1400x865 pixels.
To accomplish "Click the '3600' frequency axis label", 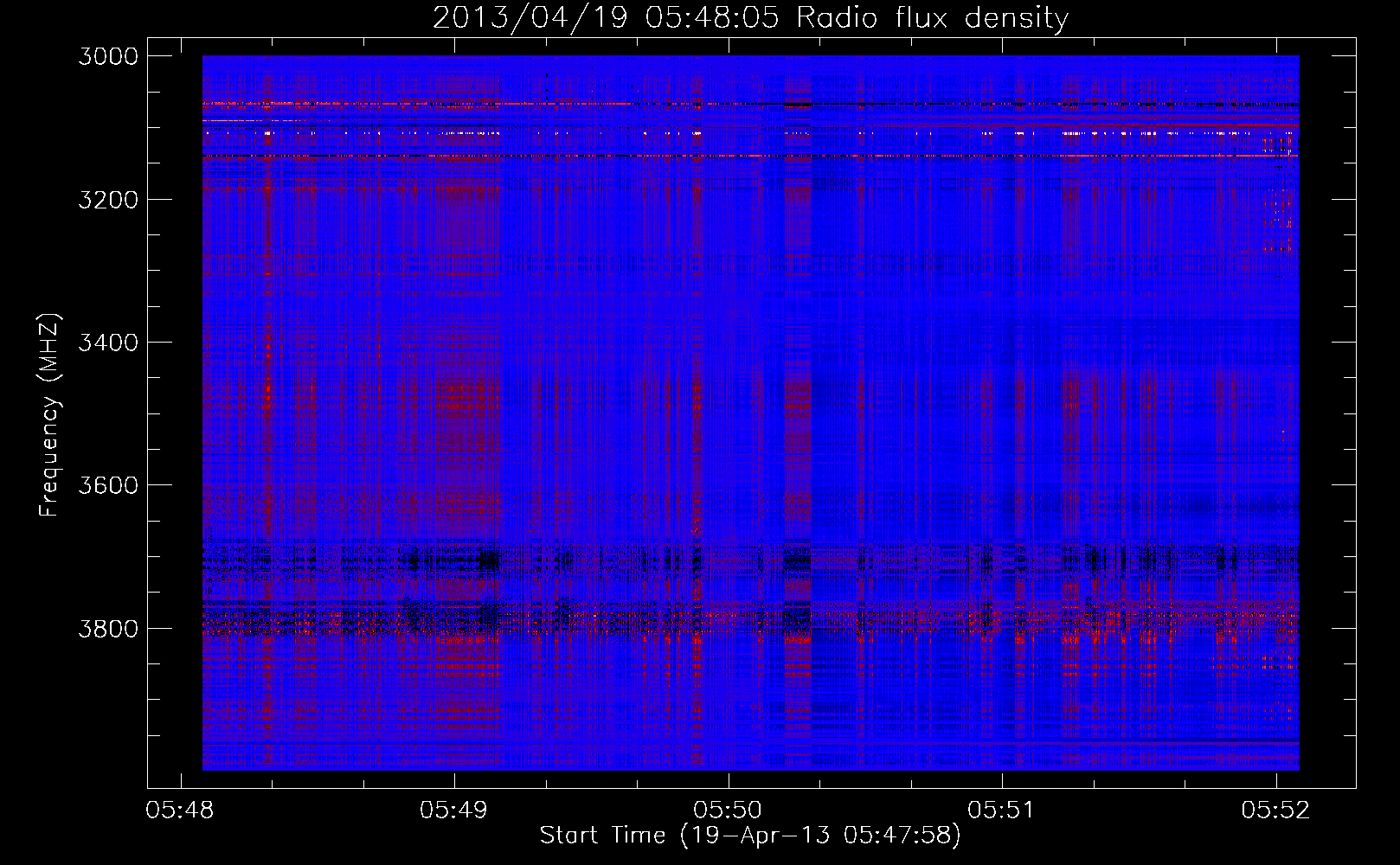I will 108,485.
